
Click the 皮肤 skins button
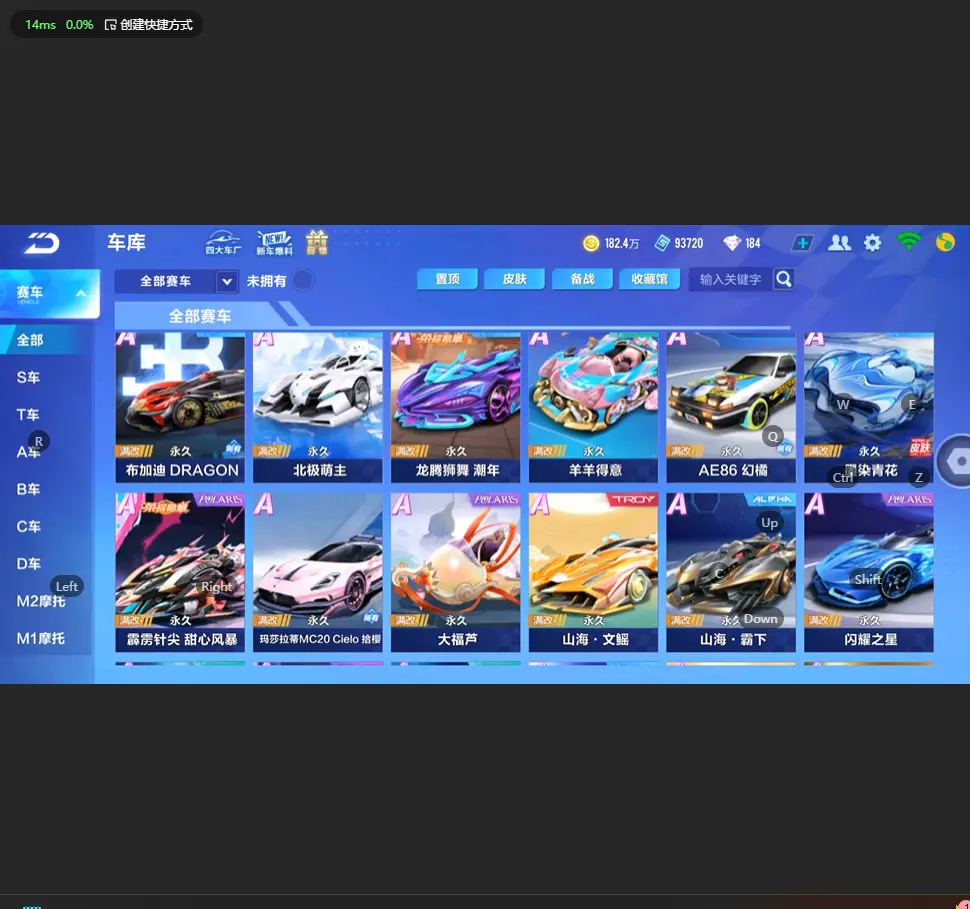pyautogui.click(x=515, y=279)
